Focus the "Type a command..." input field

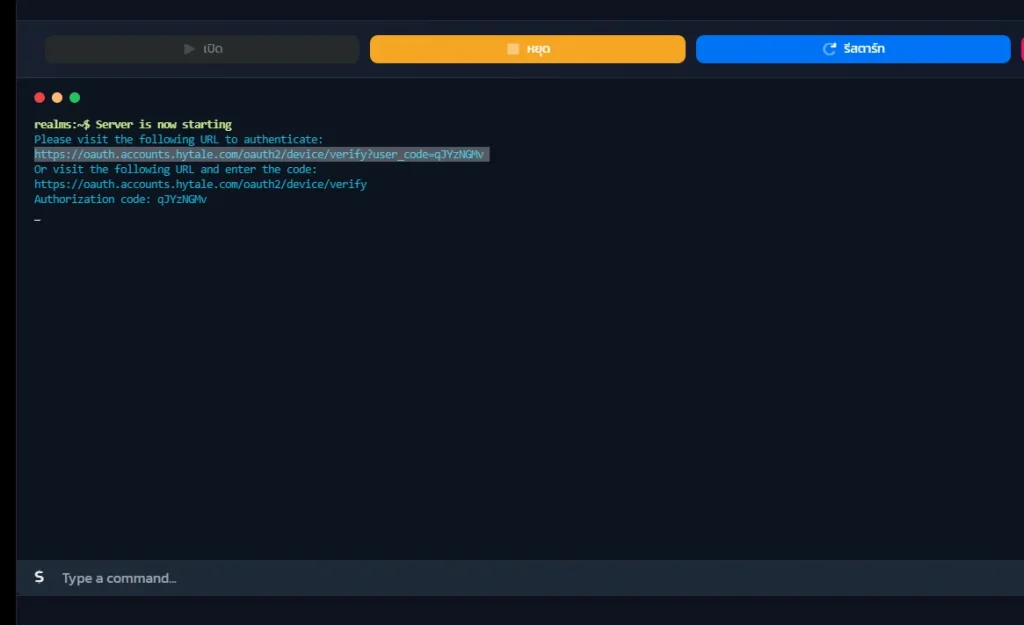pyautogui.click(x=500, y=578)
